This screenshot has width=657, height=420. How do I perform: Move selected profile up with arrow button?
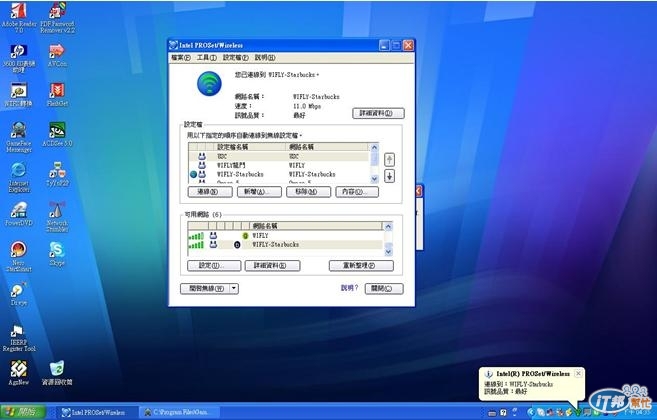(389, 159)
